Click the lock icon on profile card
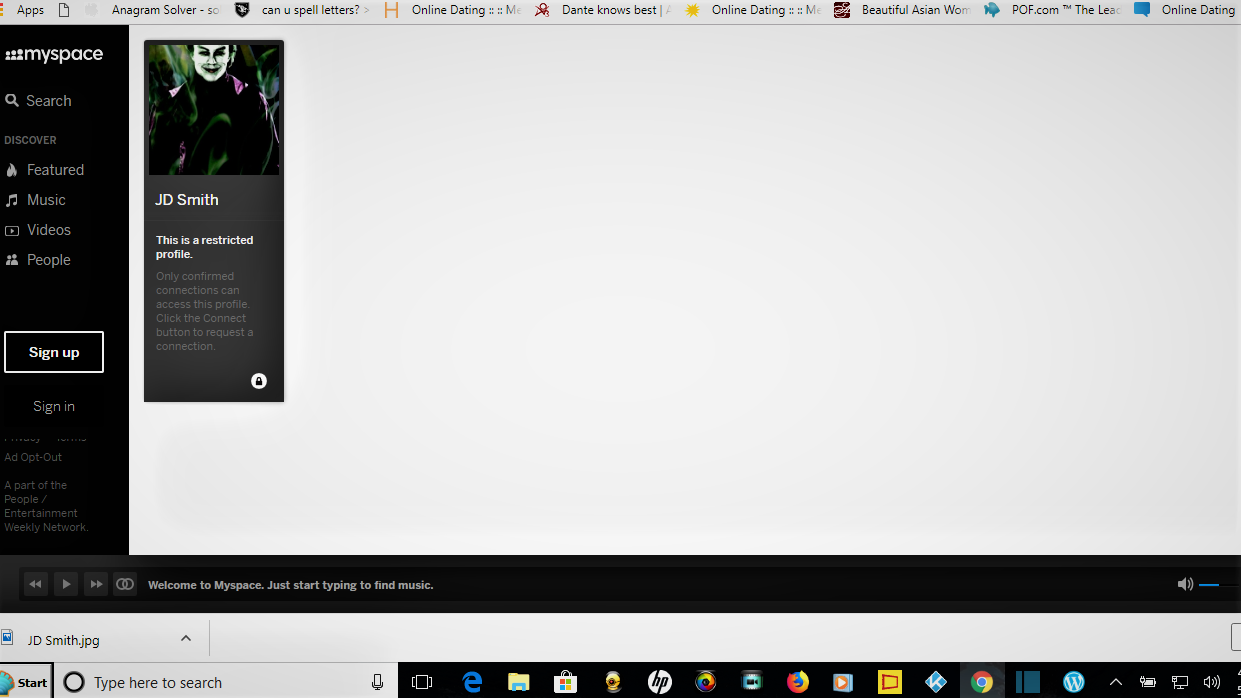 [259, 381]
